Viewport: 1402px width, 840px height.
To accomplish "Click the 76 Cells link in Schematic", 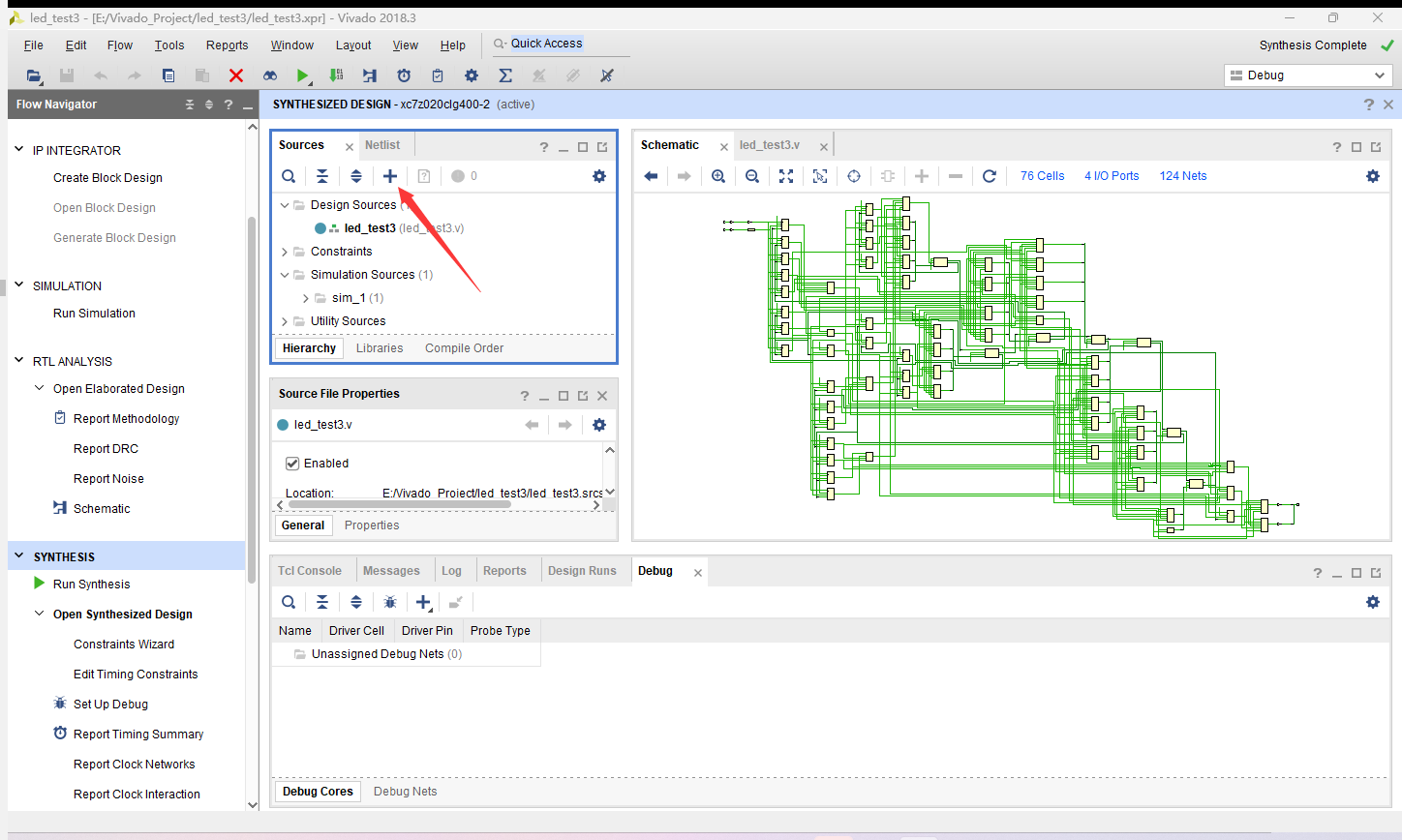I will [1042, 175].
